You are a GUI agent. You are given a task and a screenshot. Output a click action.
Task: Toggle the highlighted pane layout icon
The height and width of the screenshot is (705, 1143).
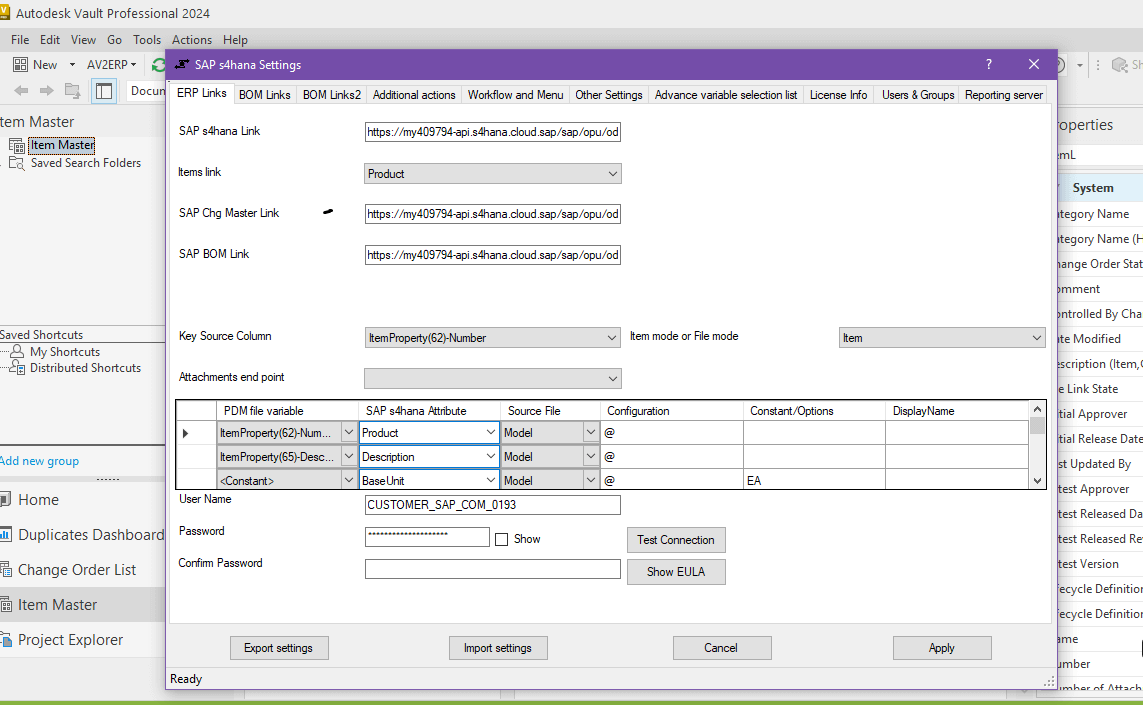coord(104,89)
